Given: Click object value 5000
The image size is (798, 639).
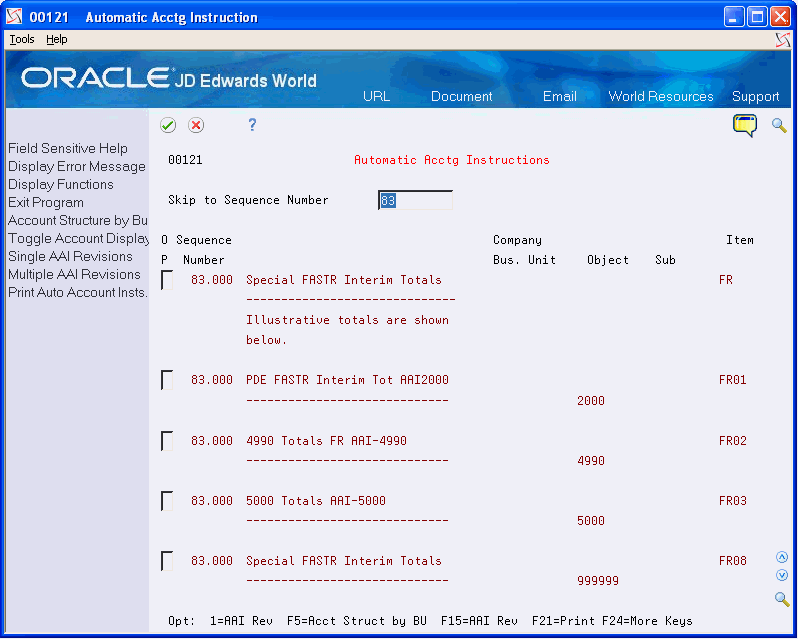Looking at the screenshot, I should tap(591, 521).
